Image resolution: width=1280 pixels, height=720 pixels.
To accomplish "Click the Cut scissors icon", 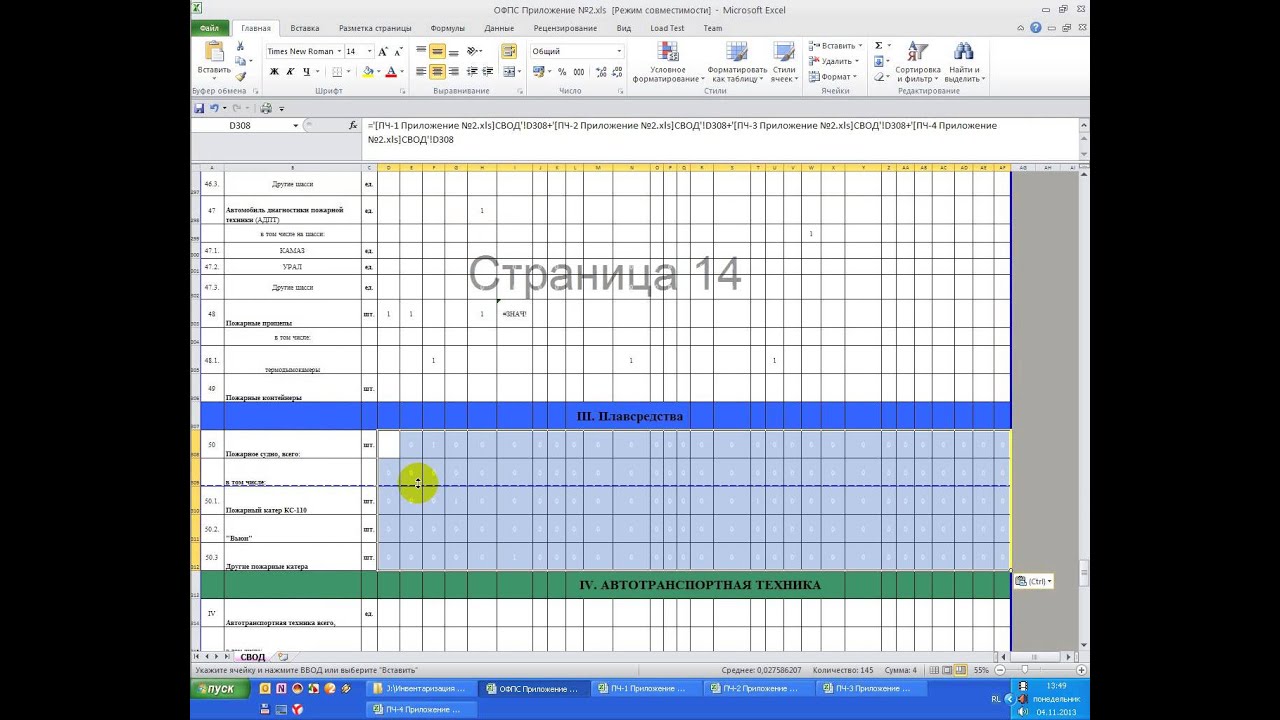I will 241,47.
